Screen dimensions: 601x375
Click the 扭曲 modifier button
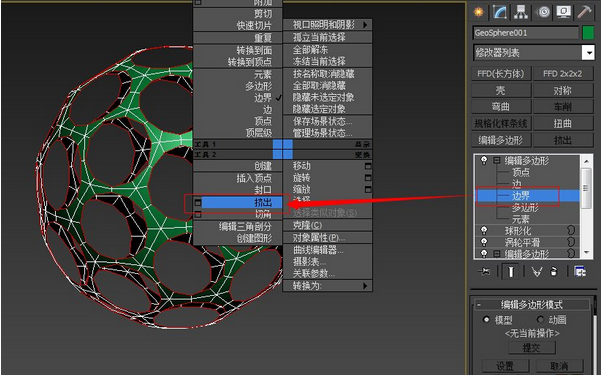point(563,123)
